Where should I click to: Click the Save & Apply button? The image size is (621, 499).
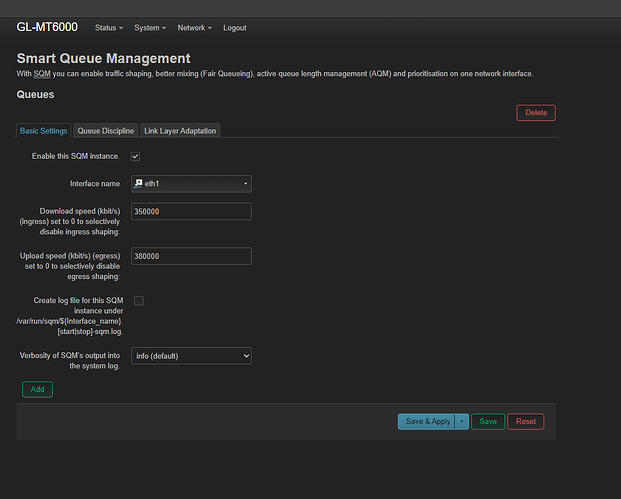pos(427,421)
